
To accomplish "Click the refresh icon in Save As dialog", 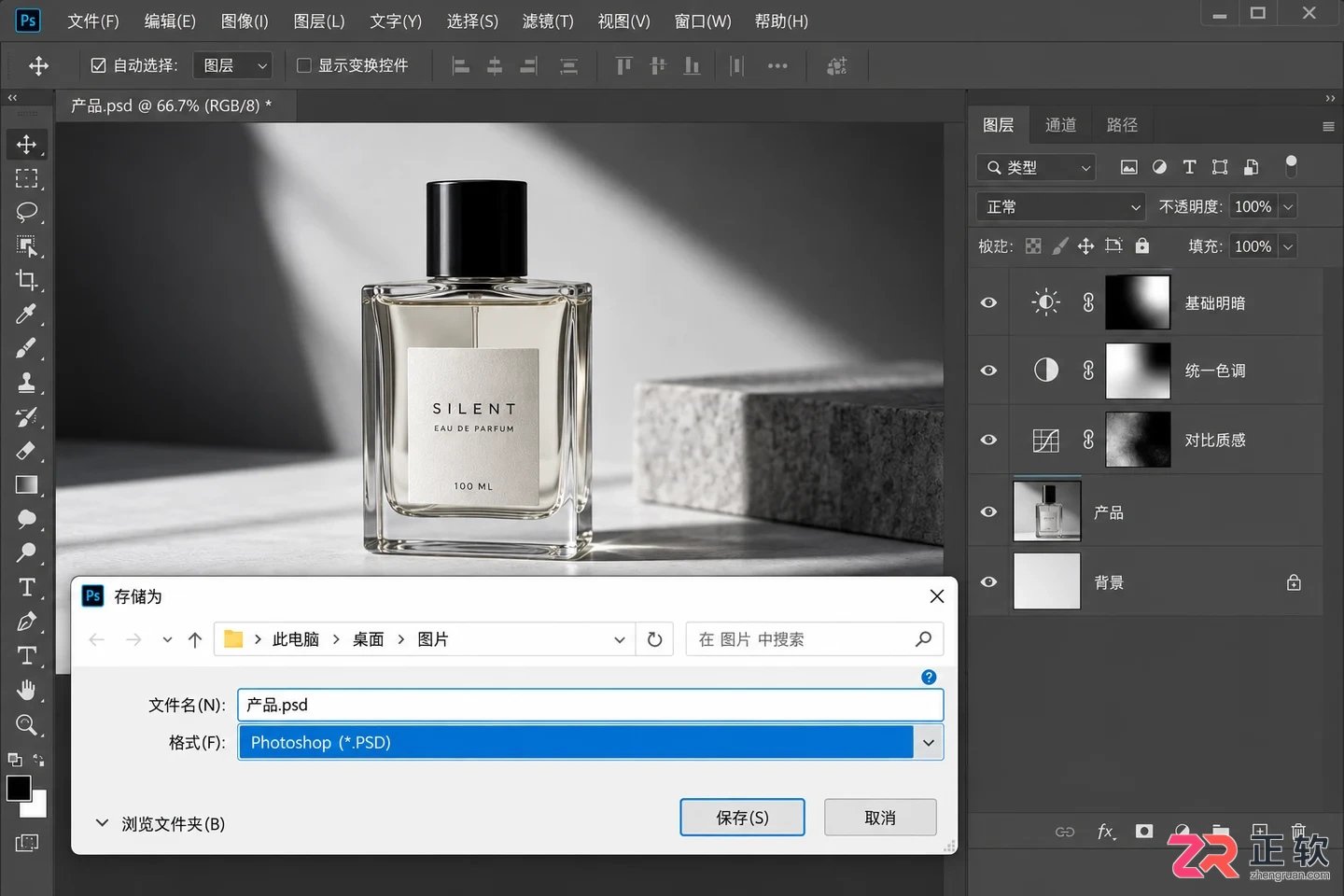I will coord(655,639).
